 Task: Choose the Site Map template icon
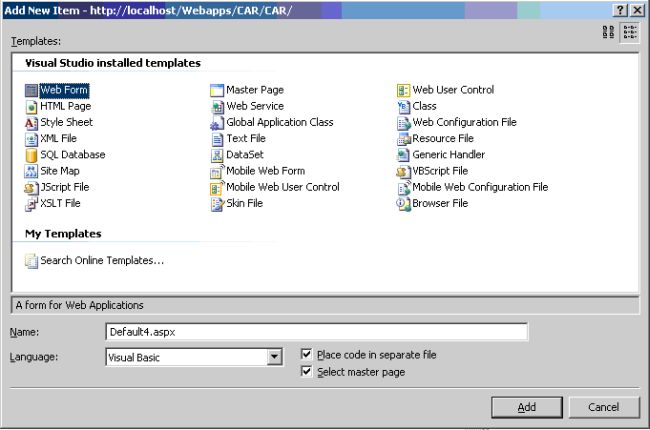click(31, 171)
